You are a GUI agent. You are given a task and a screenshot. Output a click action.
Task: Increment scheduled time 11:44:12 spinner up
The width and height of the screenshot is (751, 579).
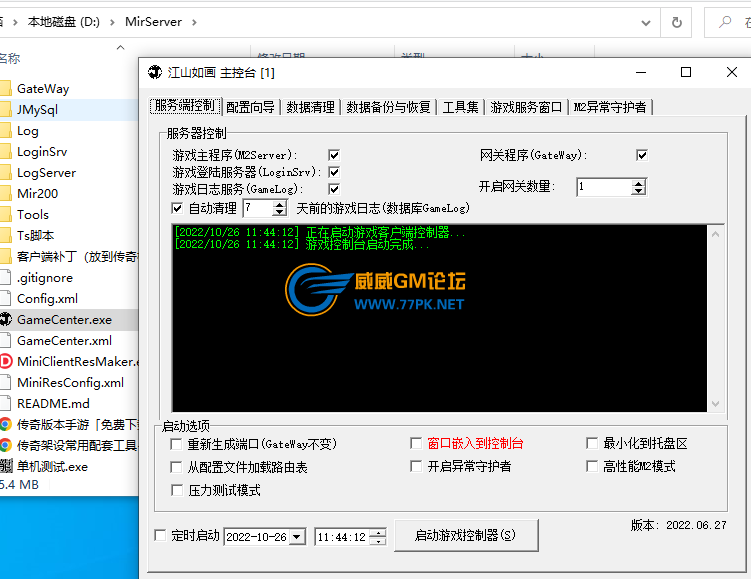(x=378, y=533)
